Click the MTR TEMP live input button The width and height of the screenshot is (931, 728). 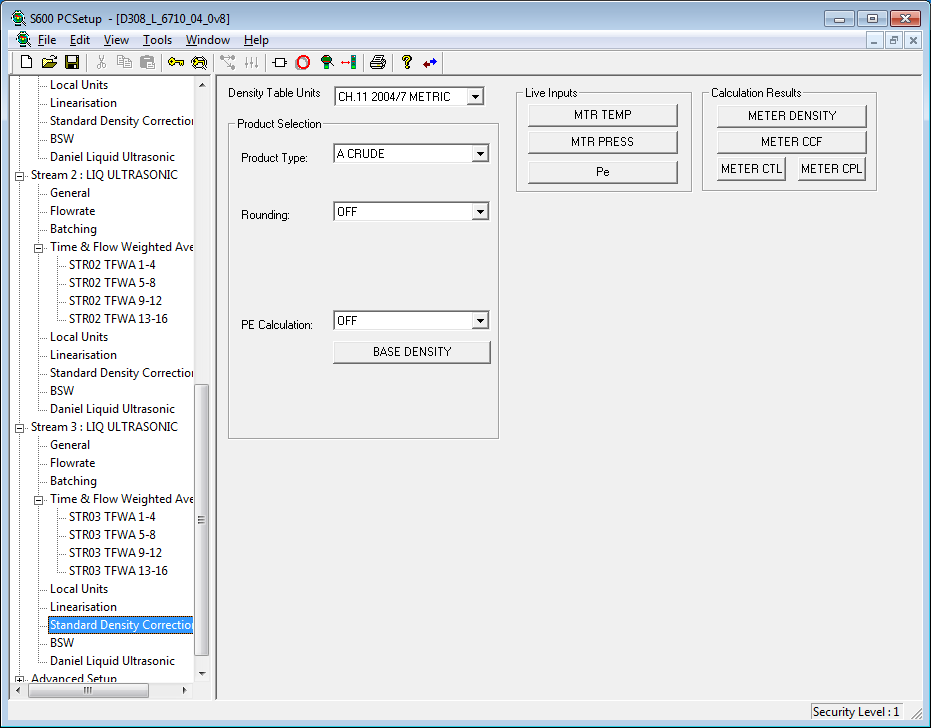[x=602, y=115]
